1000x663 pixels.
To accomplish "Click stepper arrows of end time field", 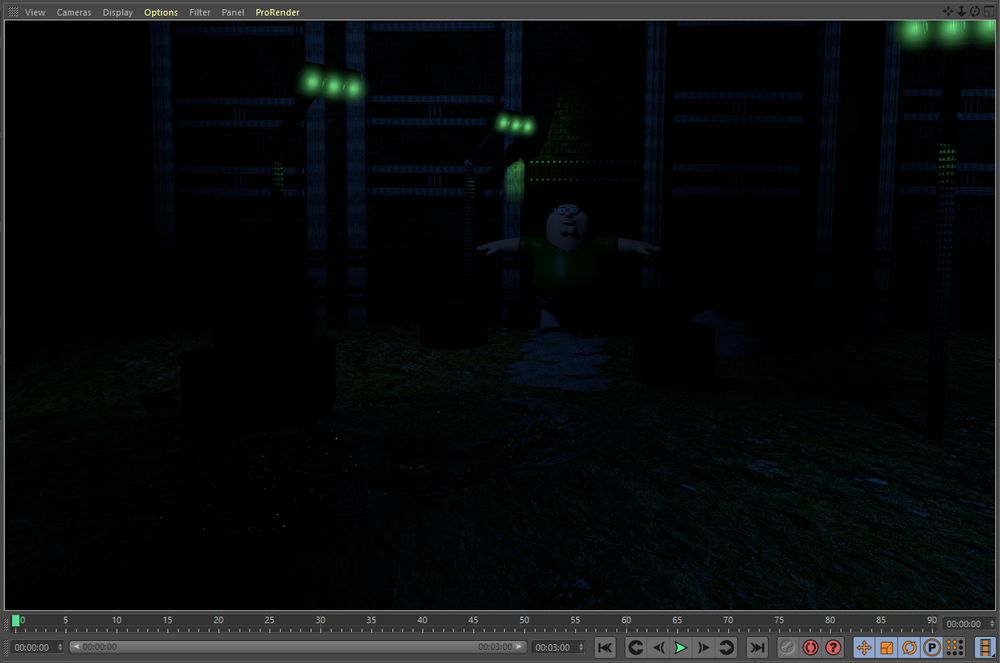I will pos(581,647).
